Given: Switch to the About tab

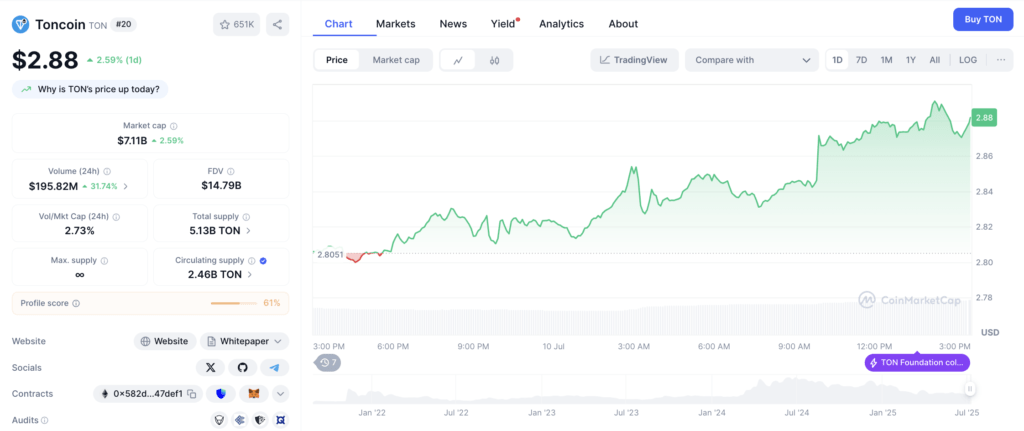Looking at the screenshot, I should tap(623, 24).
